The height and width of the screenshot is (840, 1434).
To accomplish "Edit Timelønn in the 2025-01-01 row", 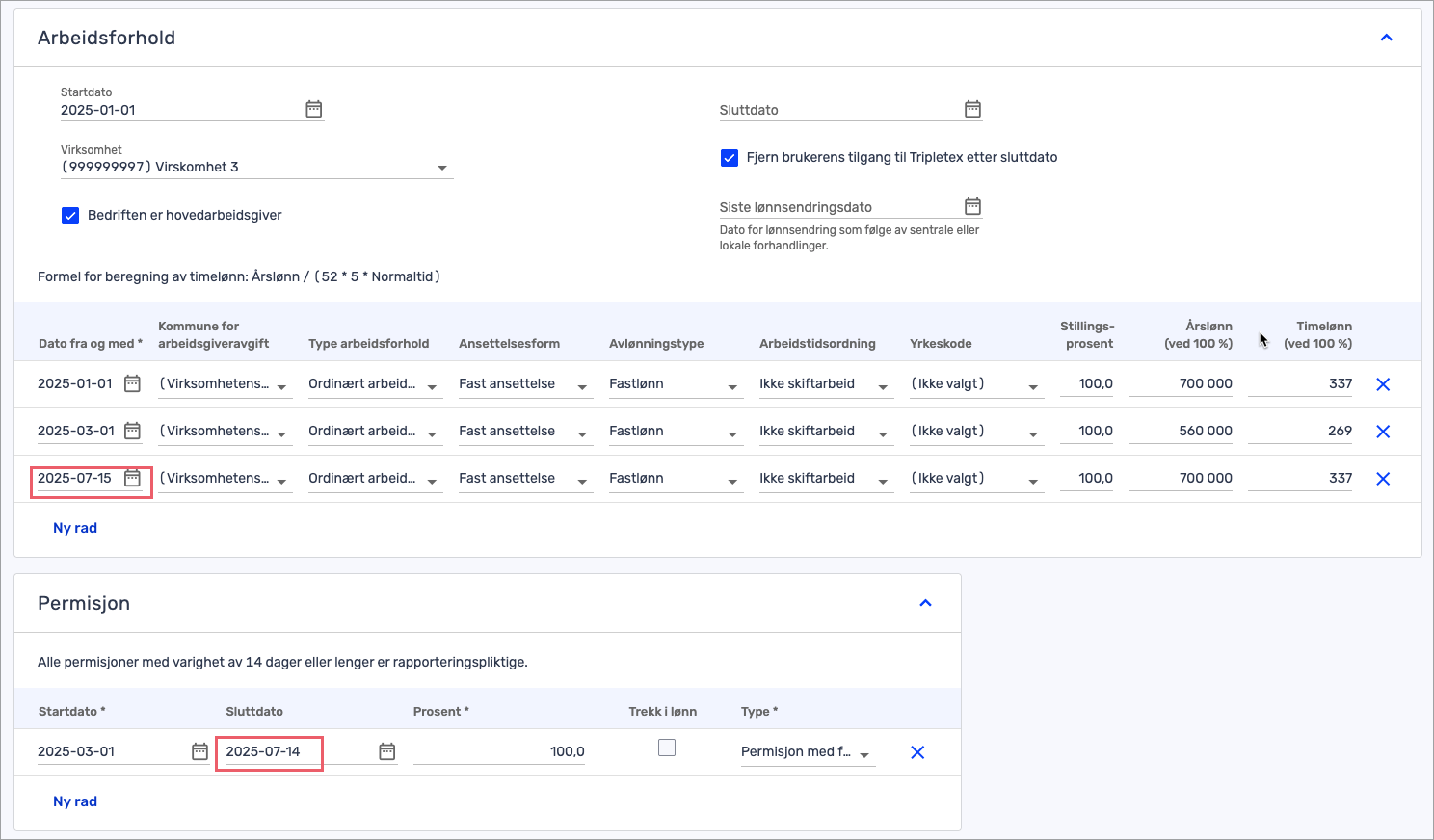I will pos(1300,384).
